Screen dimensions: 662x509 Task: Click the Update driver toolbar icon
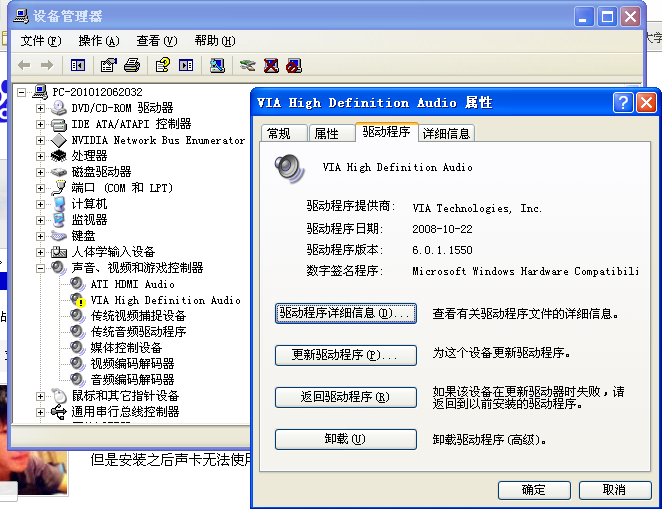pos(247,65)
